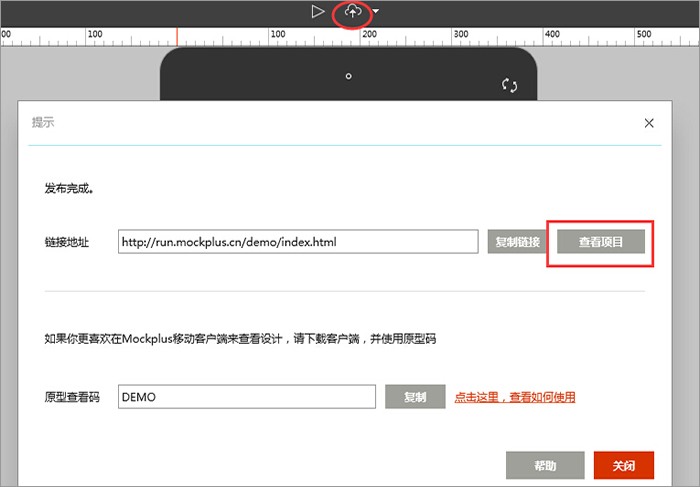
Task: Close the 提示 dialog with X icon
Action: point(649,123)
